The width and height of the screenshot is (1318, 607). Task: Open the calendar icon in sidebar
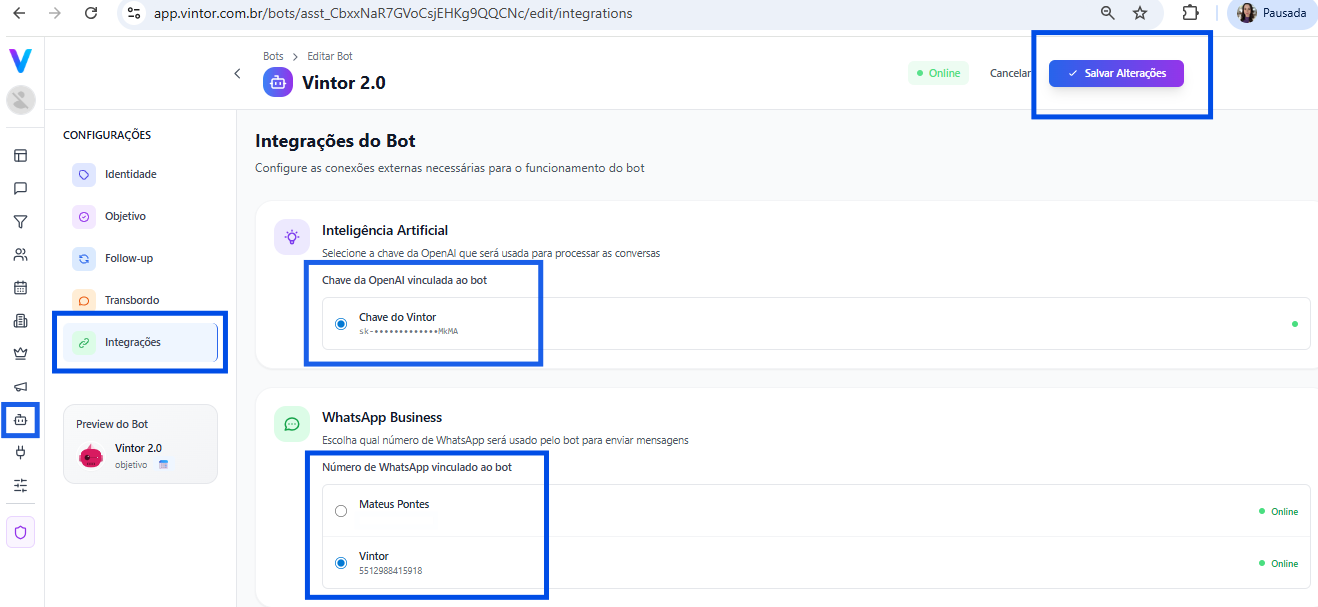pyautogui.click(x=21, y=287)
